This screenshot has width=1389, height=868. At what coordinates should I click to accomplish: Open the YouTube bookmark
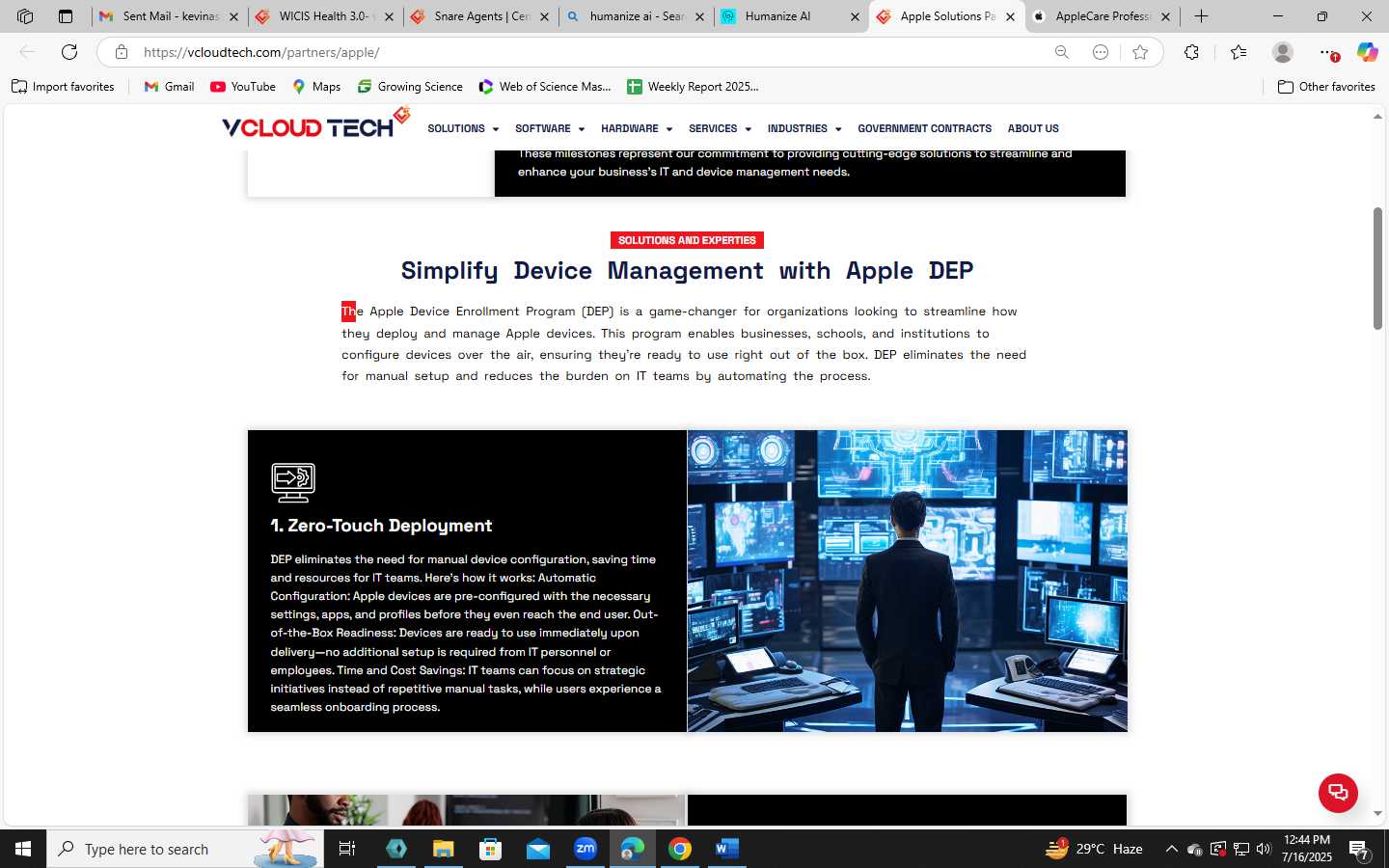coord(243,87)
